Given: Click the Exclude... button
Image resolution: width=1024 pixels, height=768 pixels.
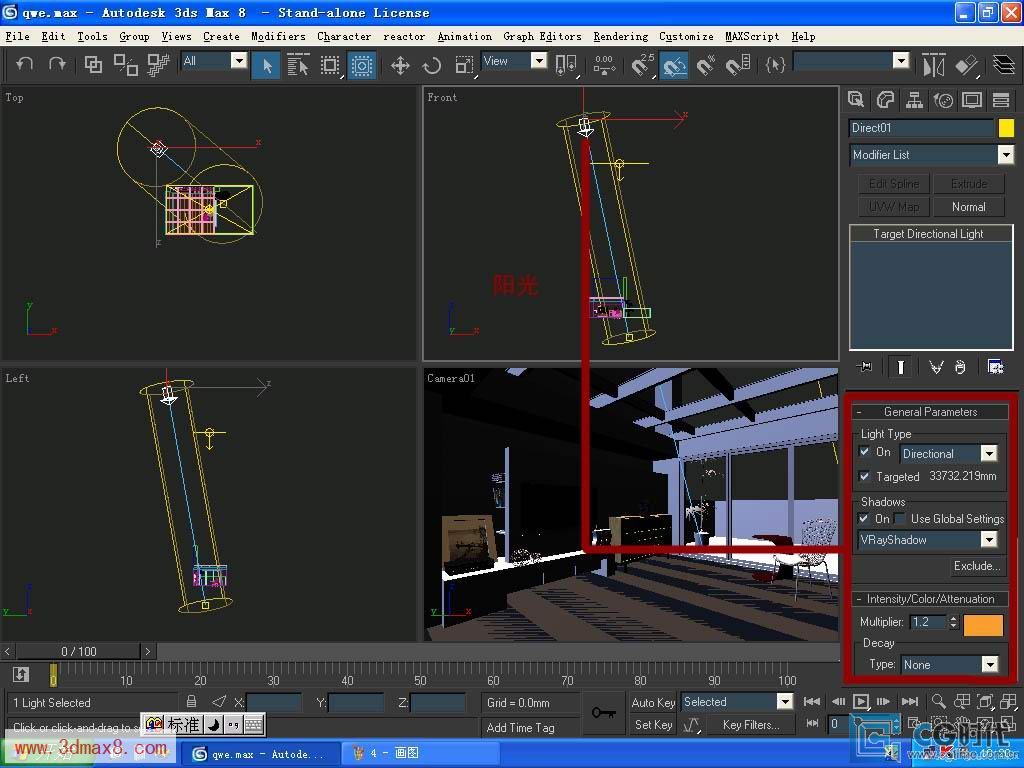Looking at the screenshot, I should tap(976, 566).
